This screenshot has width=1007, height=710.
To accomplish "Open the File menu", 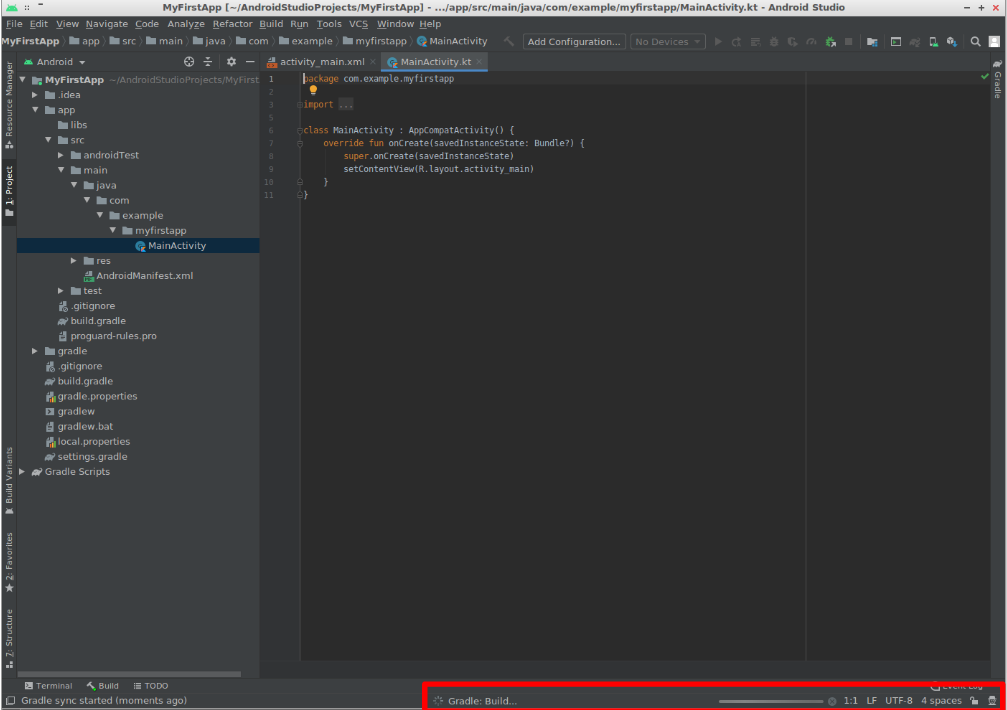I will click(14, 24).
